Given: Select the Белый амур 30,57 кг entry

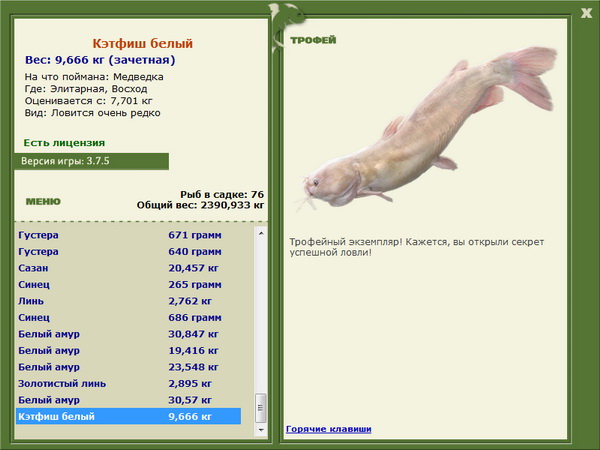Looking at the screenshot, I should point(129,399).
